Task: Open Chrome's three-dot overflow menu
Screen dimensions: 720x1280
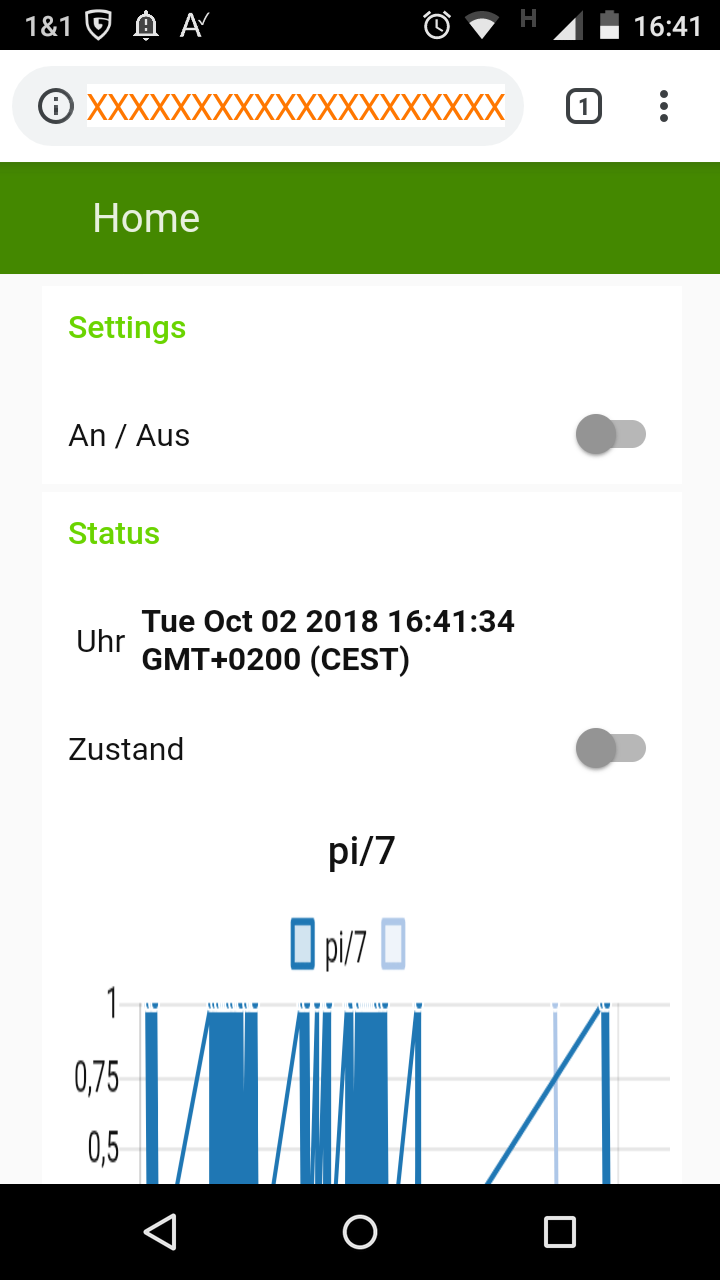Action: pyautogui.click(x=663, y=106)
